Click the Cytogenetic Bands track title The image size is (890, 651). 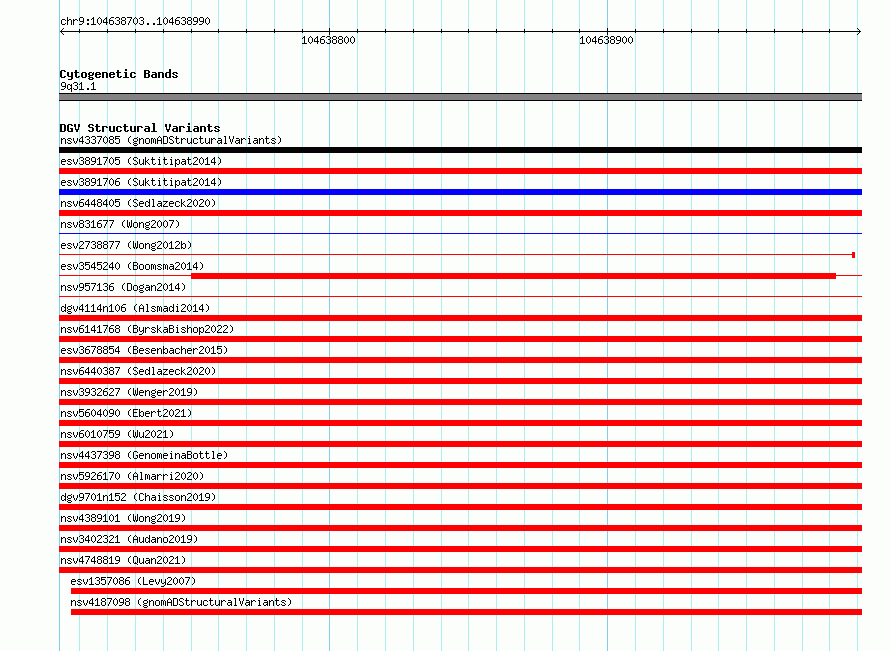119,74
